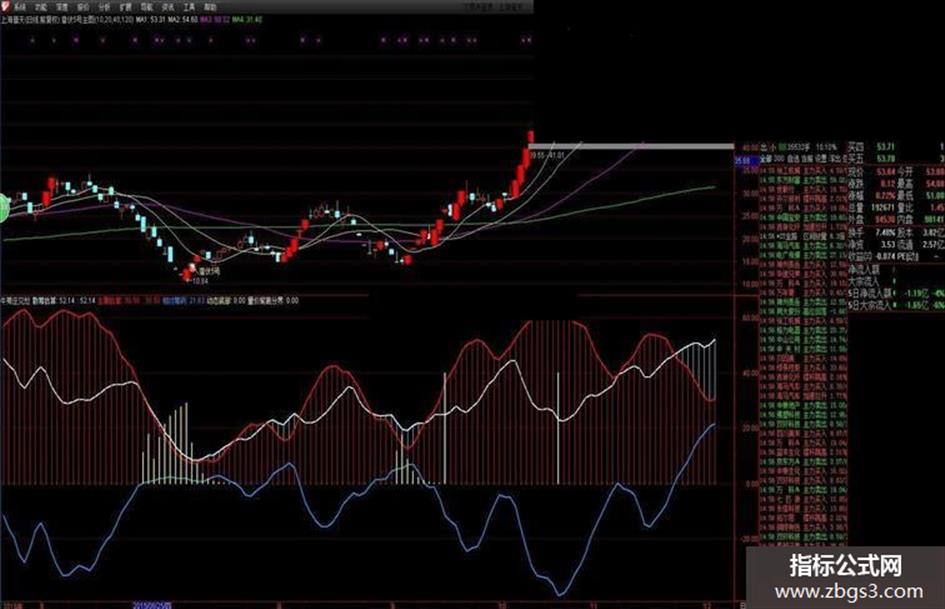Click the MA1 53.31 moving average label
Screen dimensions: 945x609
click(151, 20)
